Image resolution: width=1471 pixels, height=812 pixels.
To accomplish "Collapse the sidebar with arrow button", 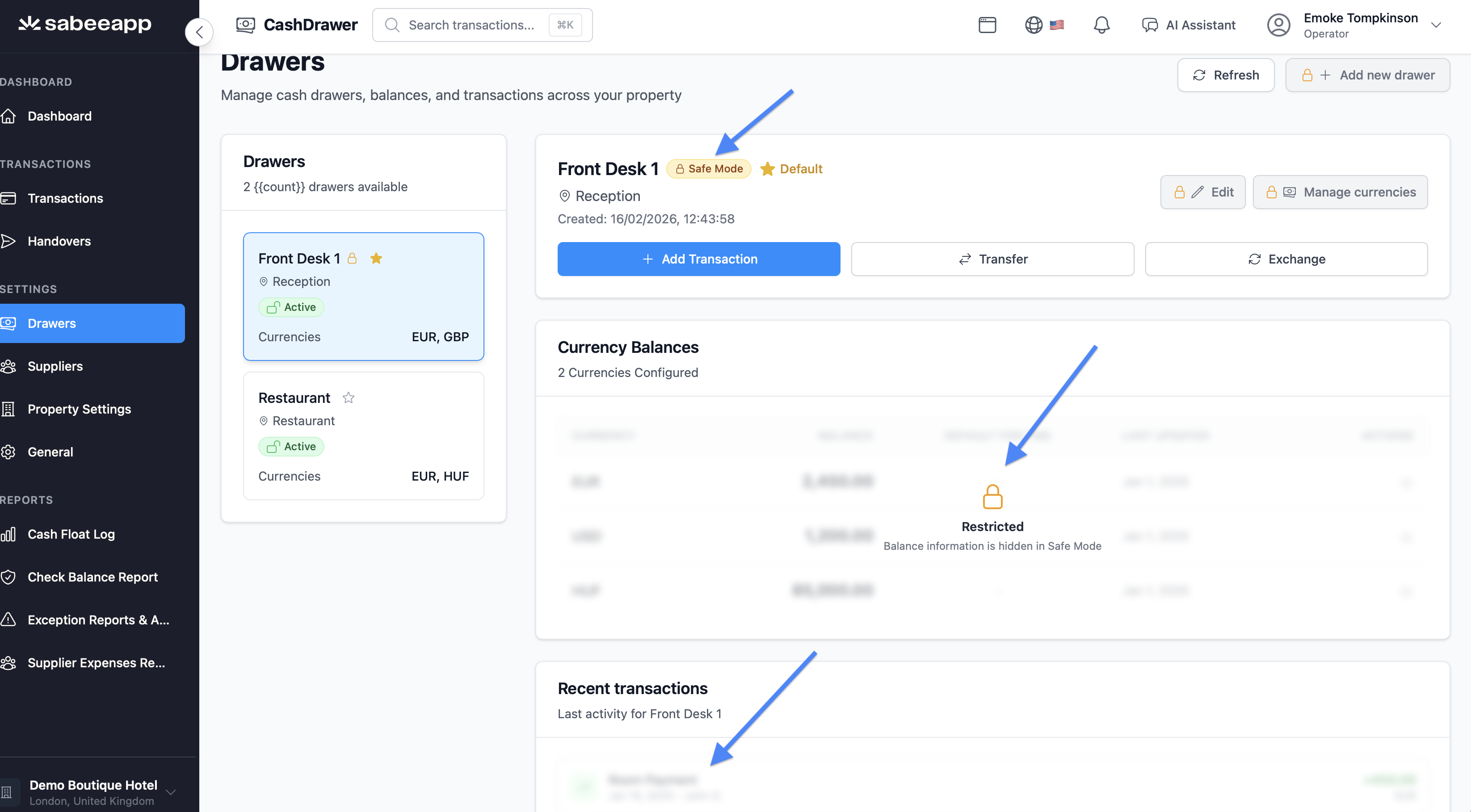I will [199, 32].
